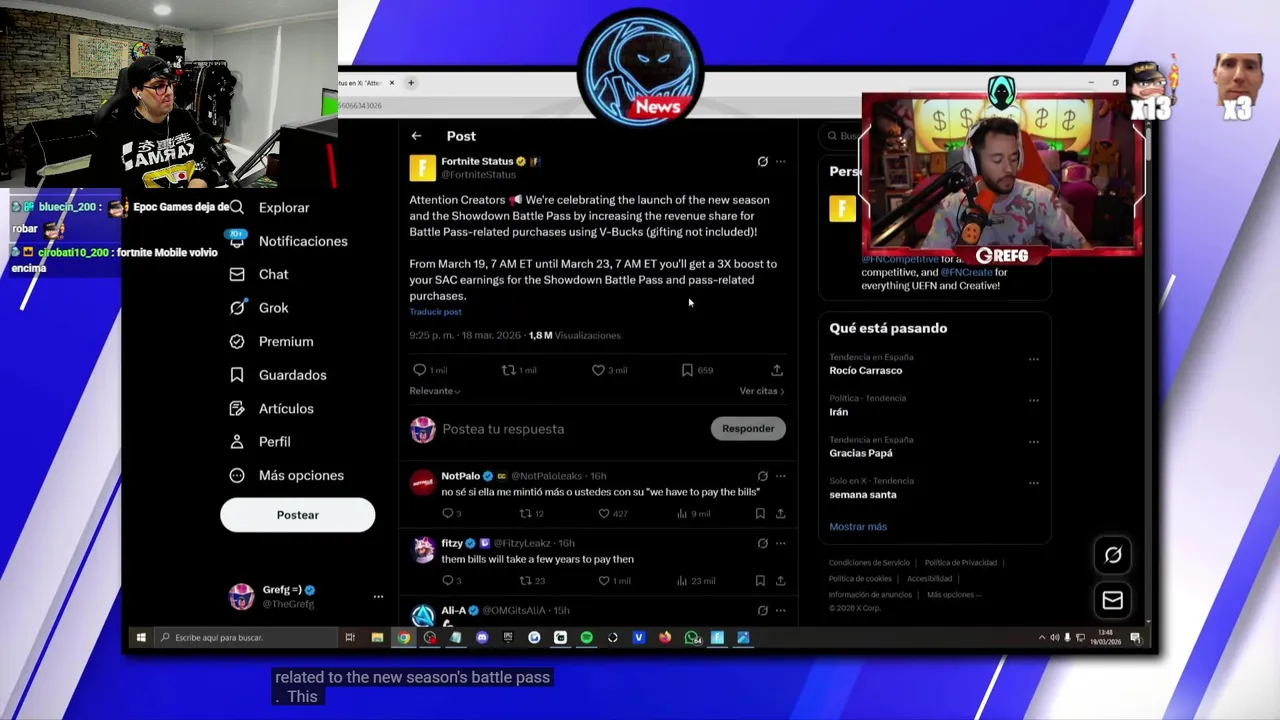Open Grok icon on NotPalo's reply
The height and width of the screenshot is (720, 1280).
pyautogui.click(x=762, y=476)
